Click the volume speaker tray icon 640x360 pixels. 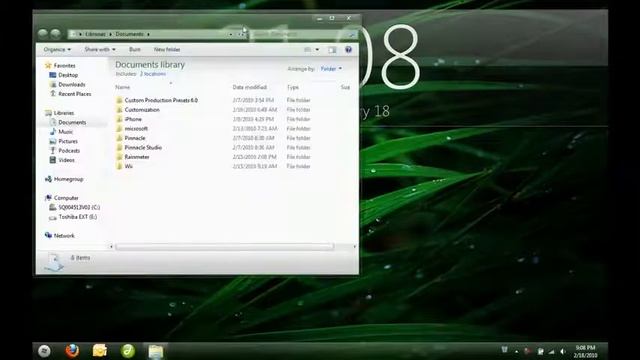(563, 351)
